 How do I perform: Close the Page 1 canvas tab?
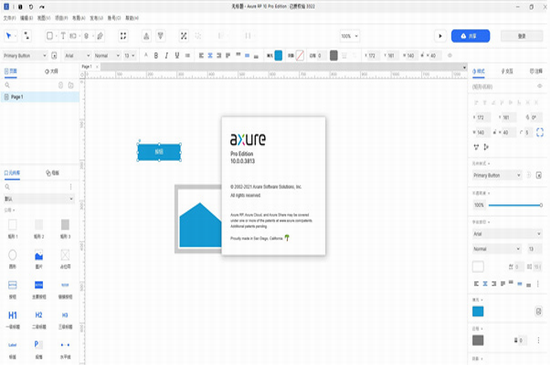[x=97, y=67]
